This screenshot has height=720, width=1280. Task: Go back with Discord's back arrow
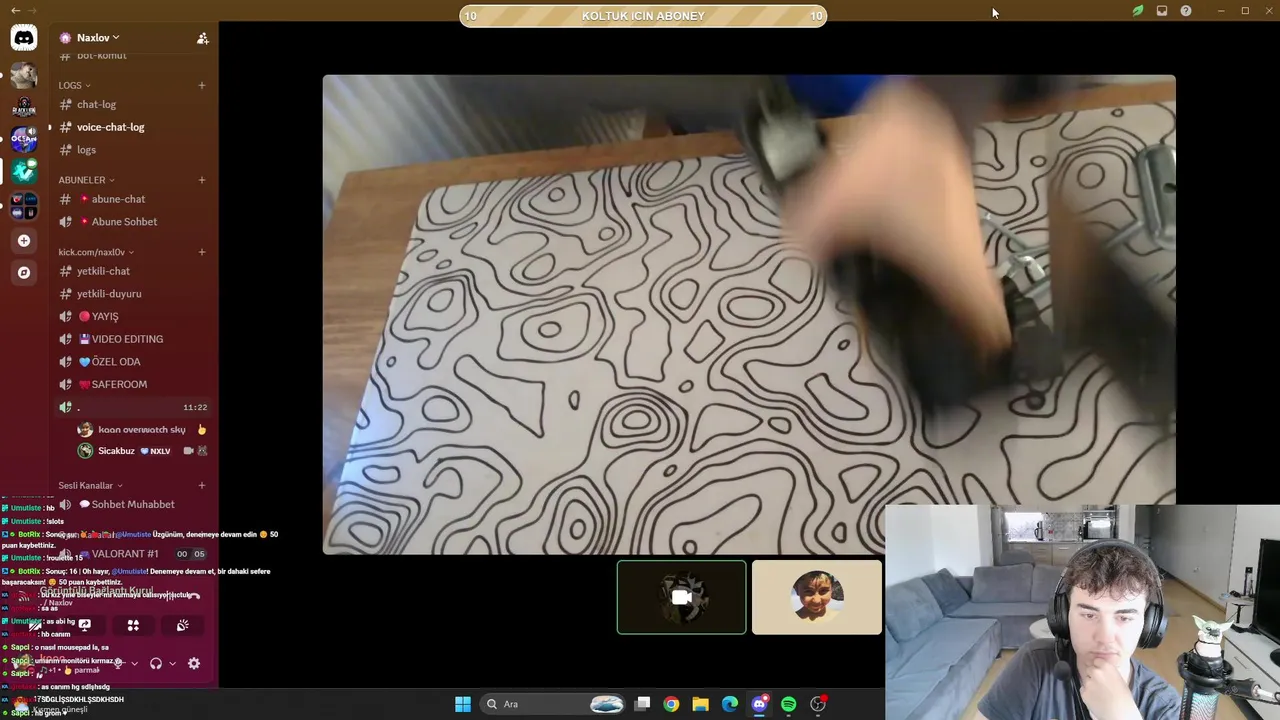click(15, 10)
